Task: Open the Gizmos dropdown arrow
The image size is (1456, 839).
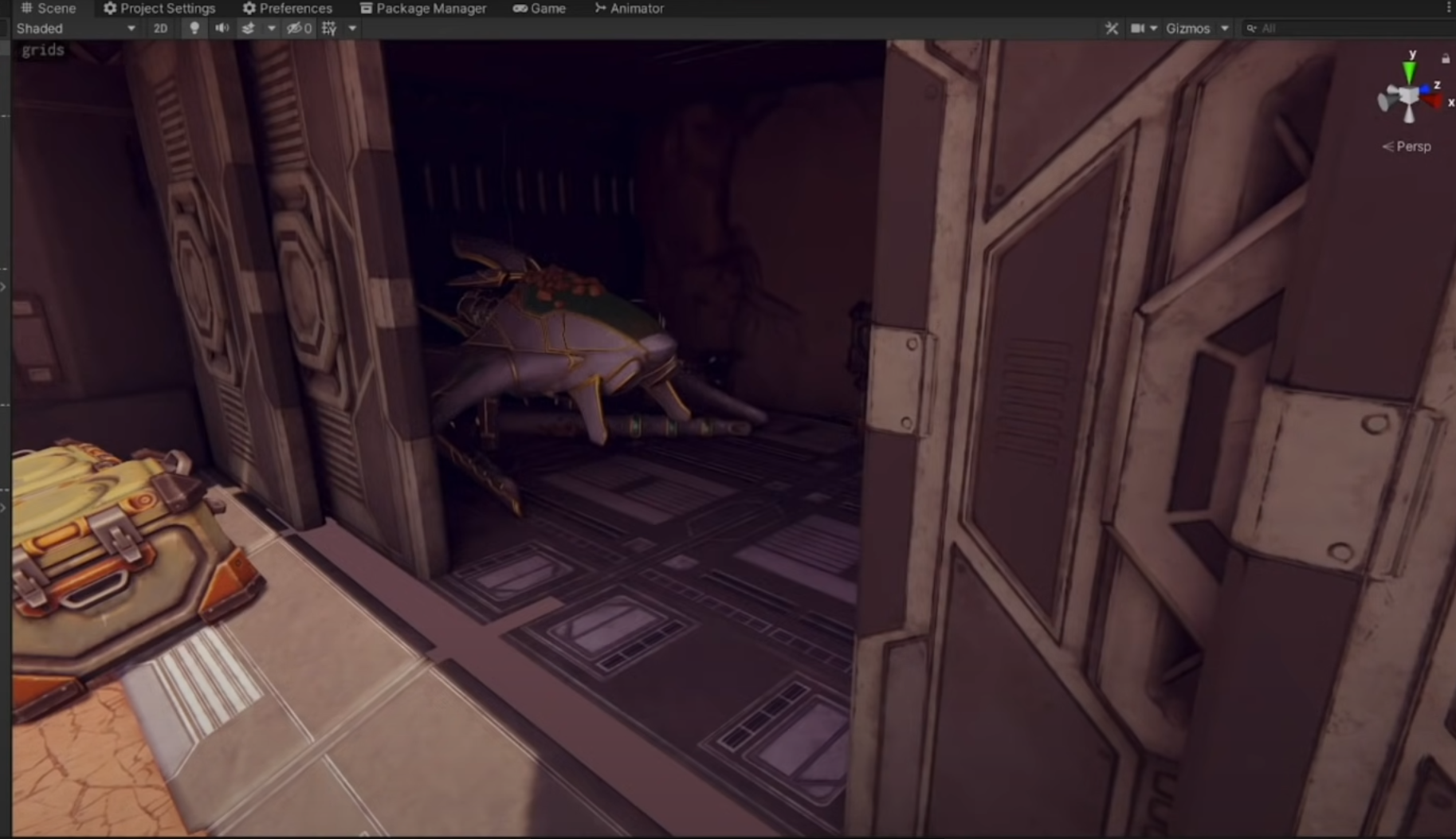Action: (1225, 29)
